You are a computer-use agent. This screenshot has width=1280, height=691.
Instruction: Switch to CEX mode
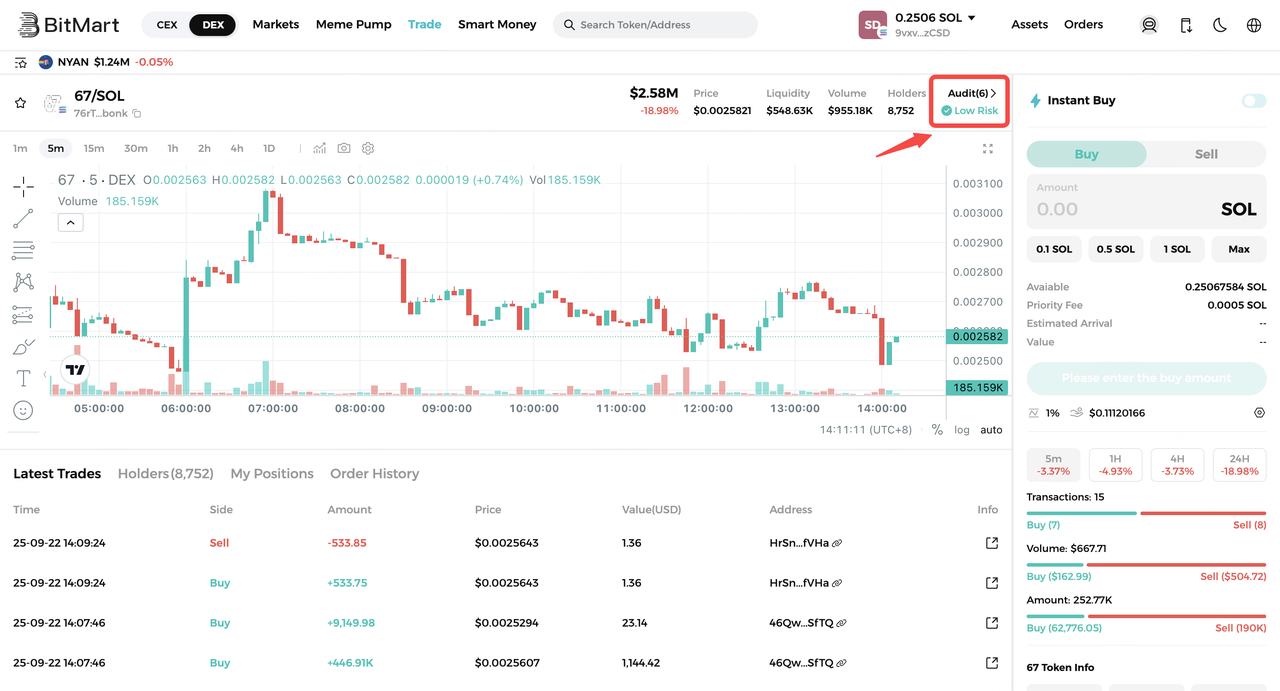(167, 24)
